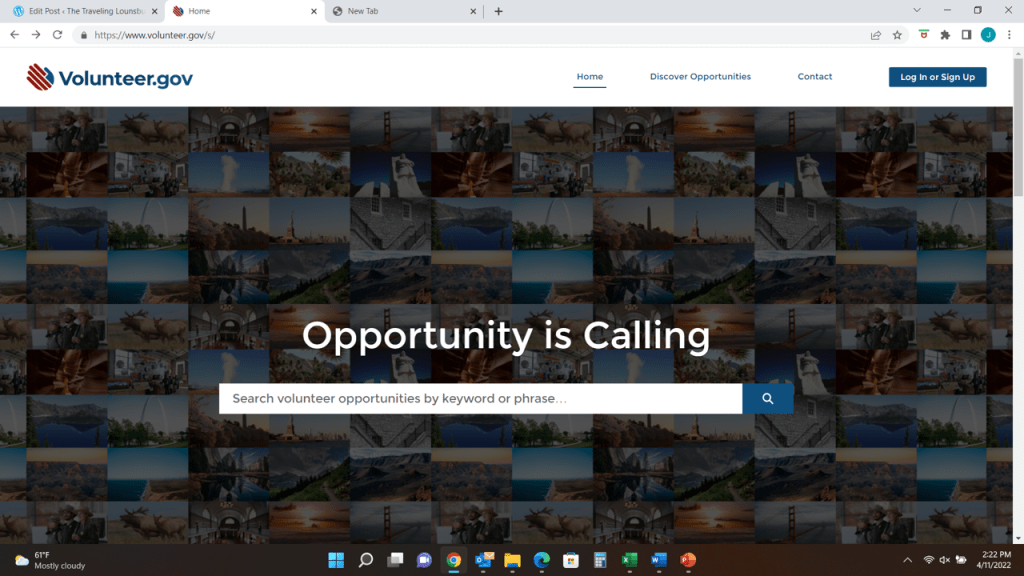The image size is (1024, 576).
Task: Open the Chrome three-dot menu
Action: point(1009,34)
